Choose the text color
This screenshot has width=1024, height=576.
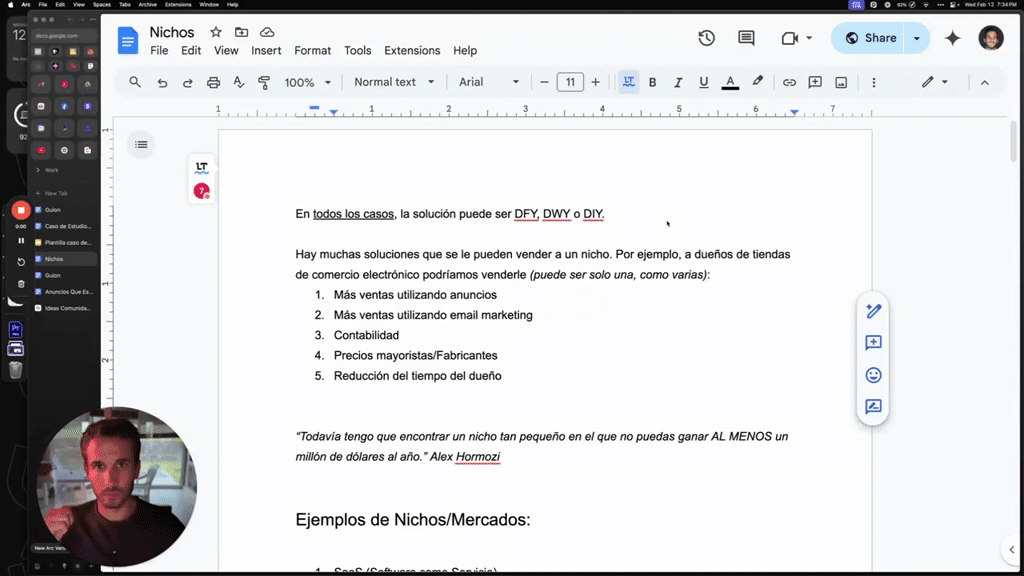tap(730, 82)
